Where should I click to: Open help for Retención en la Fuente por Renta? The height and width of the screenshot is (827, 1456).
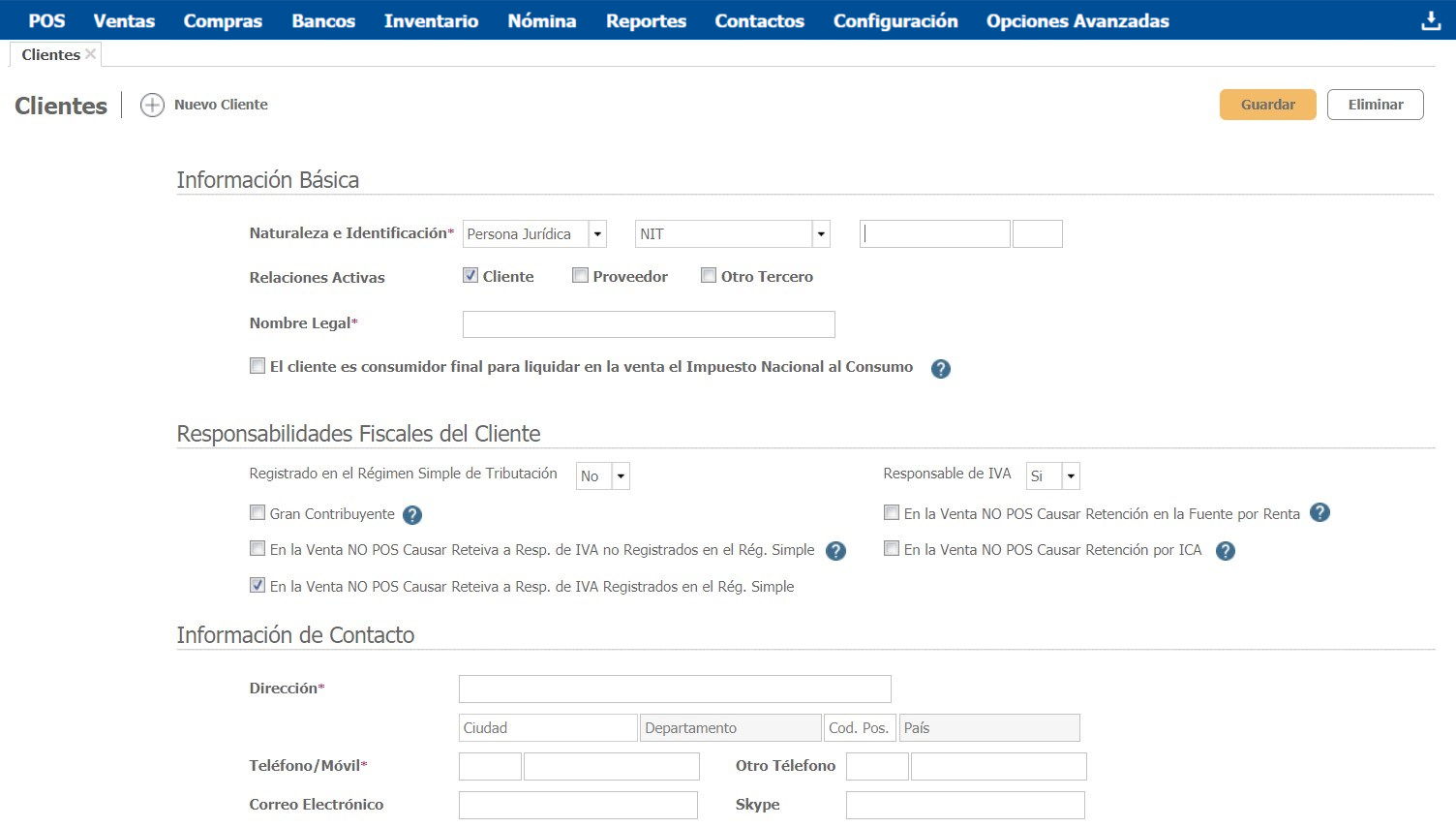click(1319, 513)
